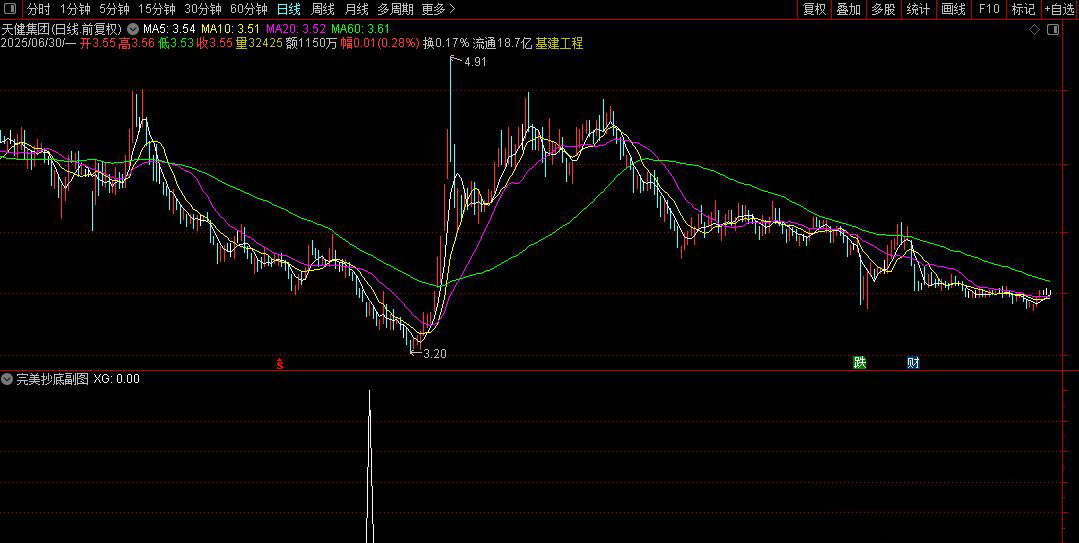
Task: Click the 基建工程 sector link
Action: click(x=559, y=43)
